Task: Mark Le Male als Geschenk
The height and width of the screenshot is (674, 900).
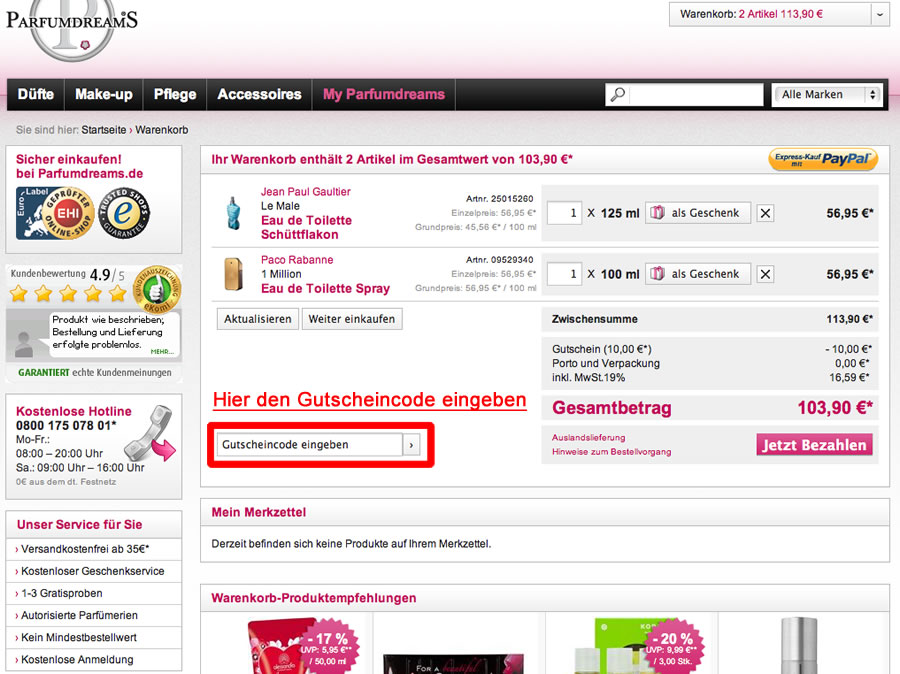Action: tap(698, 213)
